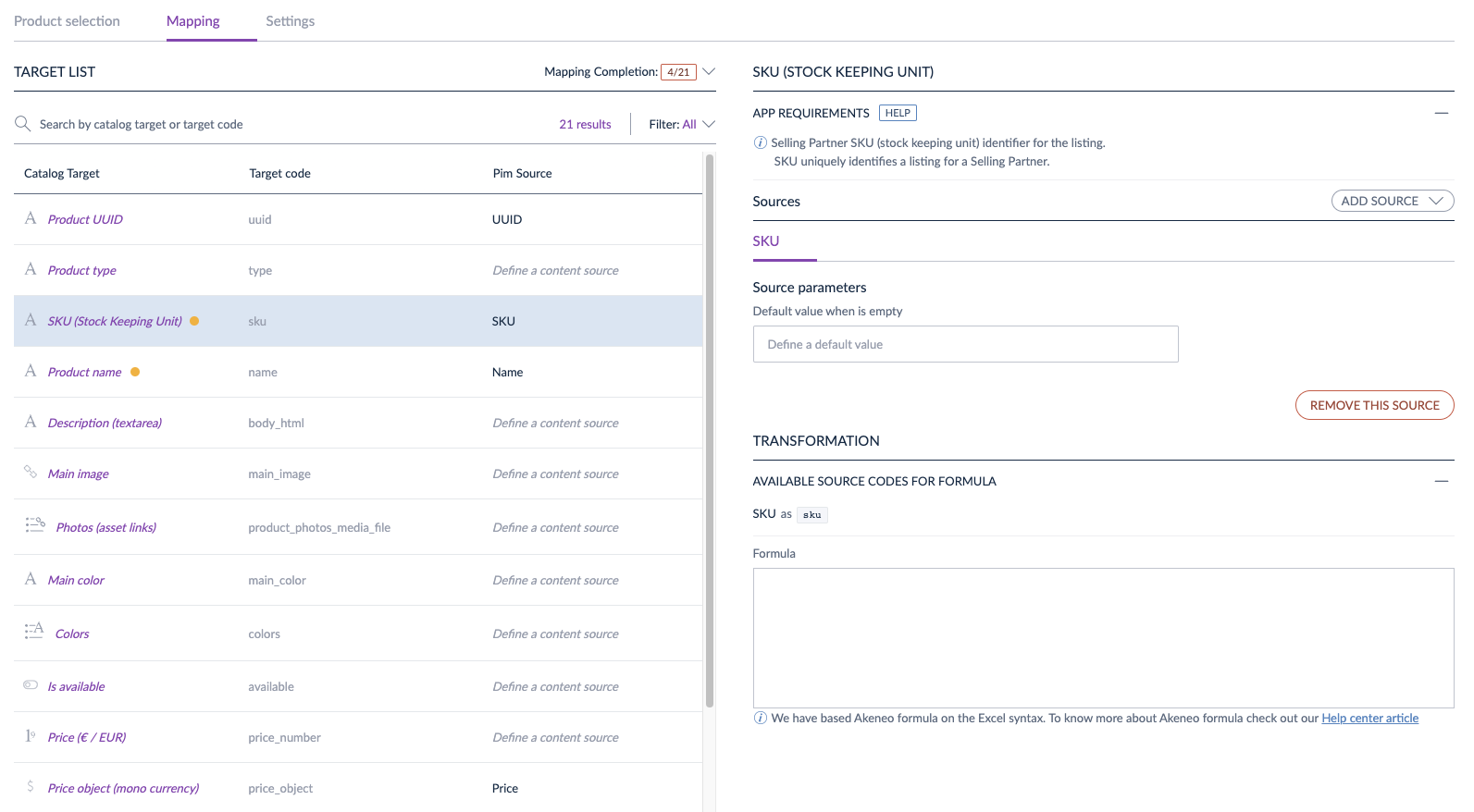Click the dollar icon beside Price object

[31, 787]
